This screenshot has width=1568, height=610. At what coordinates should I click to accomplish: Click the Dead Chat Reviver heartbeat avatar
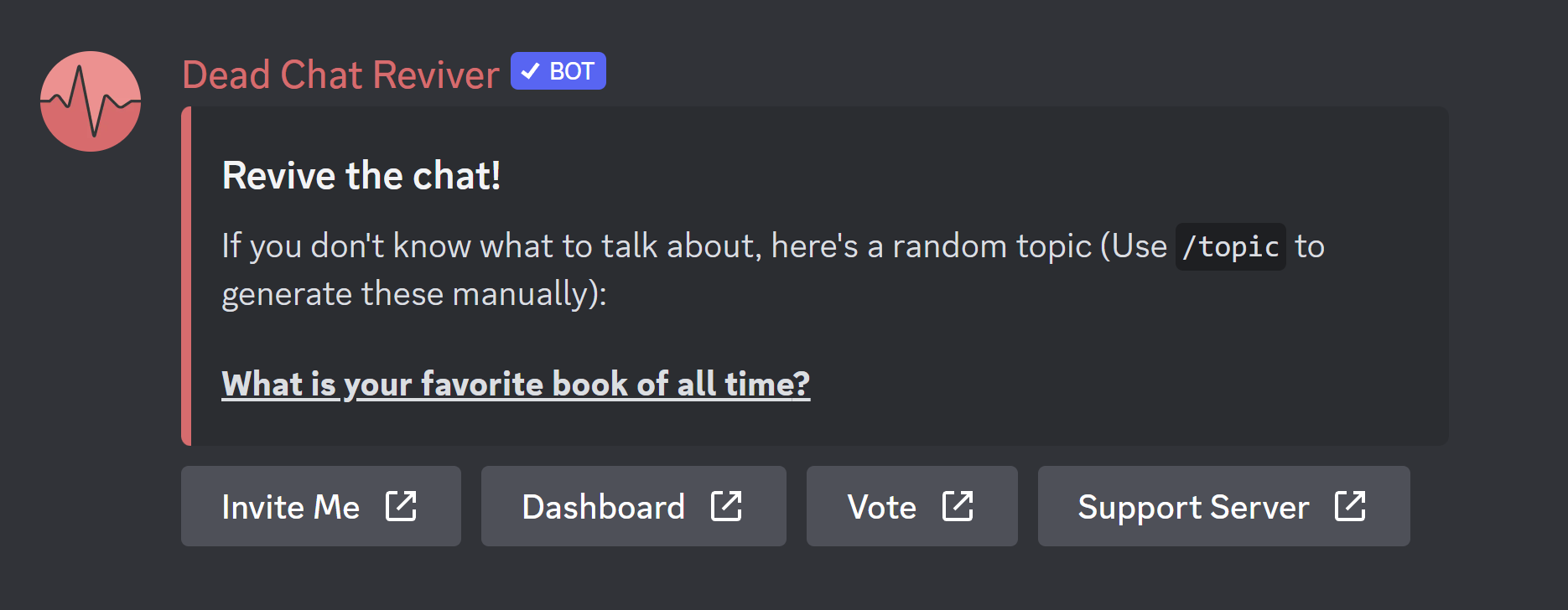coord(91,101)
